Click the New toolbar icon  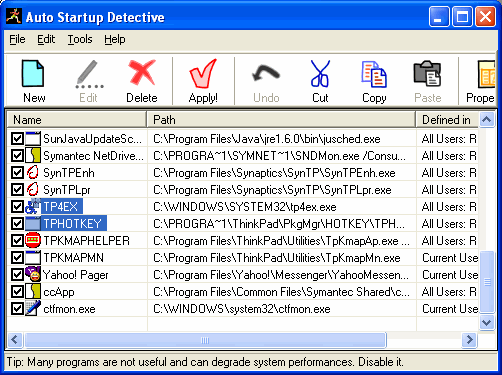(33, 73)
